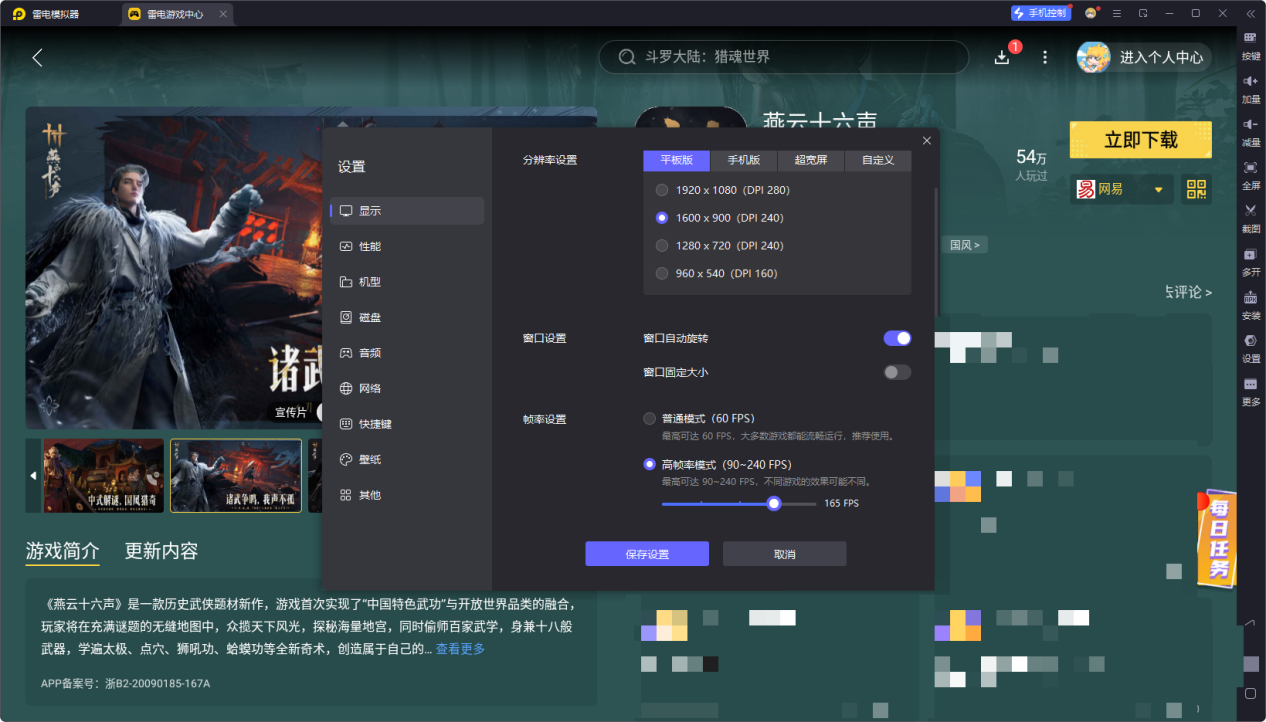Open 按键 key mapping in the sidebar
Viewport: 1266px width, 722px height.
pos(1251,45)
